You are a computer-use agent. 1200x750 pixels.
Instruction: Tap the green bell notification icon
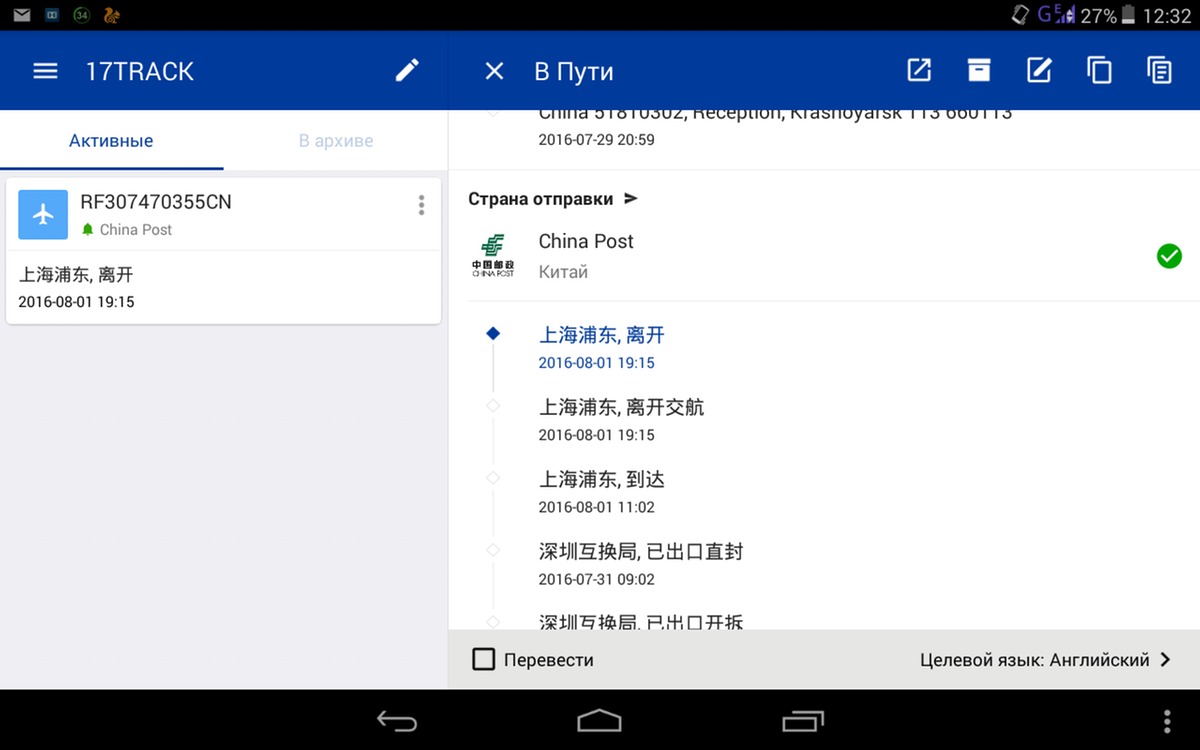(x=88, y=230)
